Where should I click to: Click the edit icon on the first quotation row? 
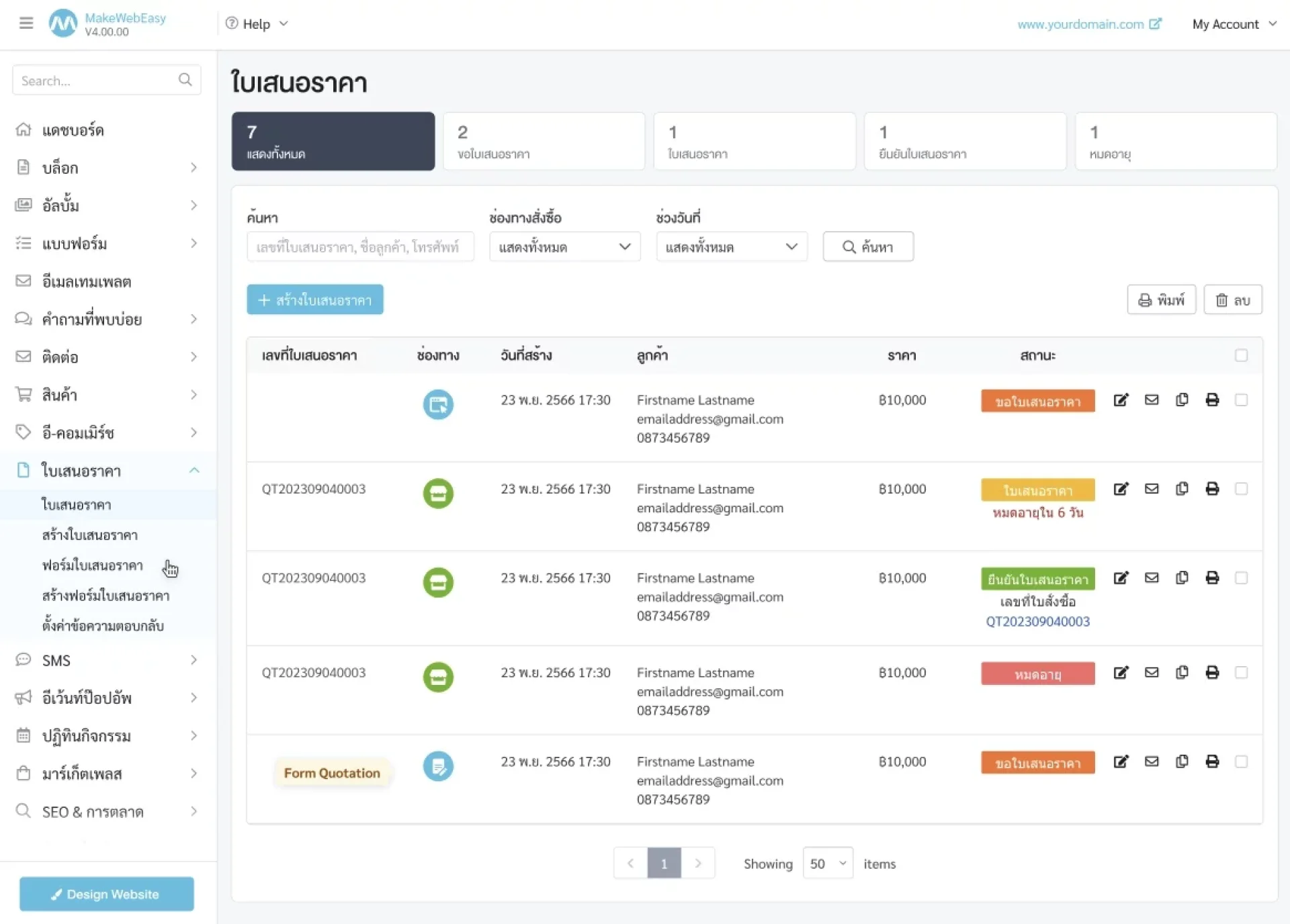tap(1121, 400)
